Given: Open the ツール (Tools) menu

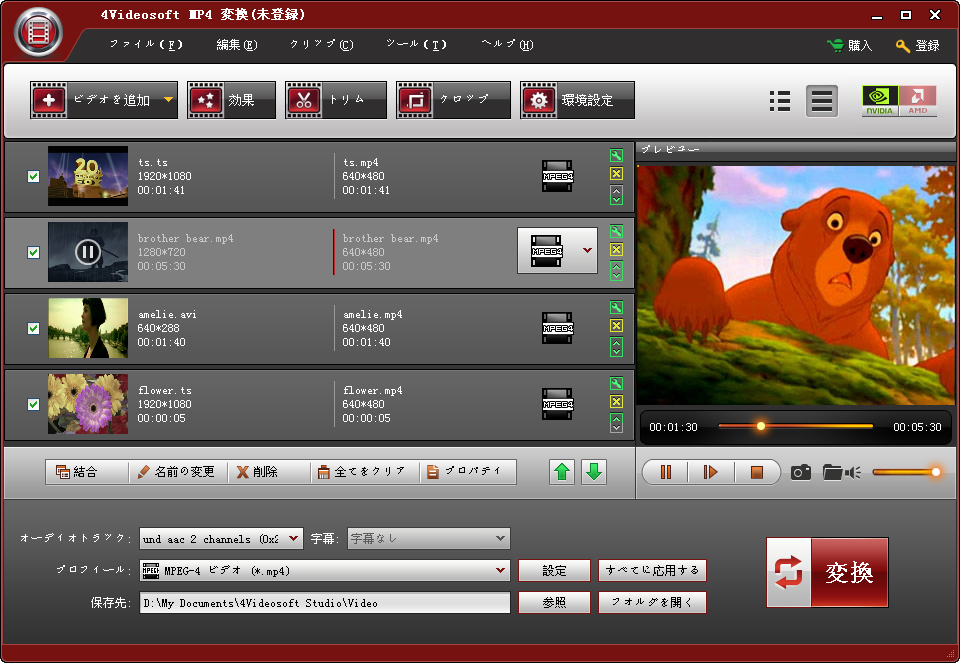Looking at the screenshot, I should point(416,45).
